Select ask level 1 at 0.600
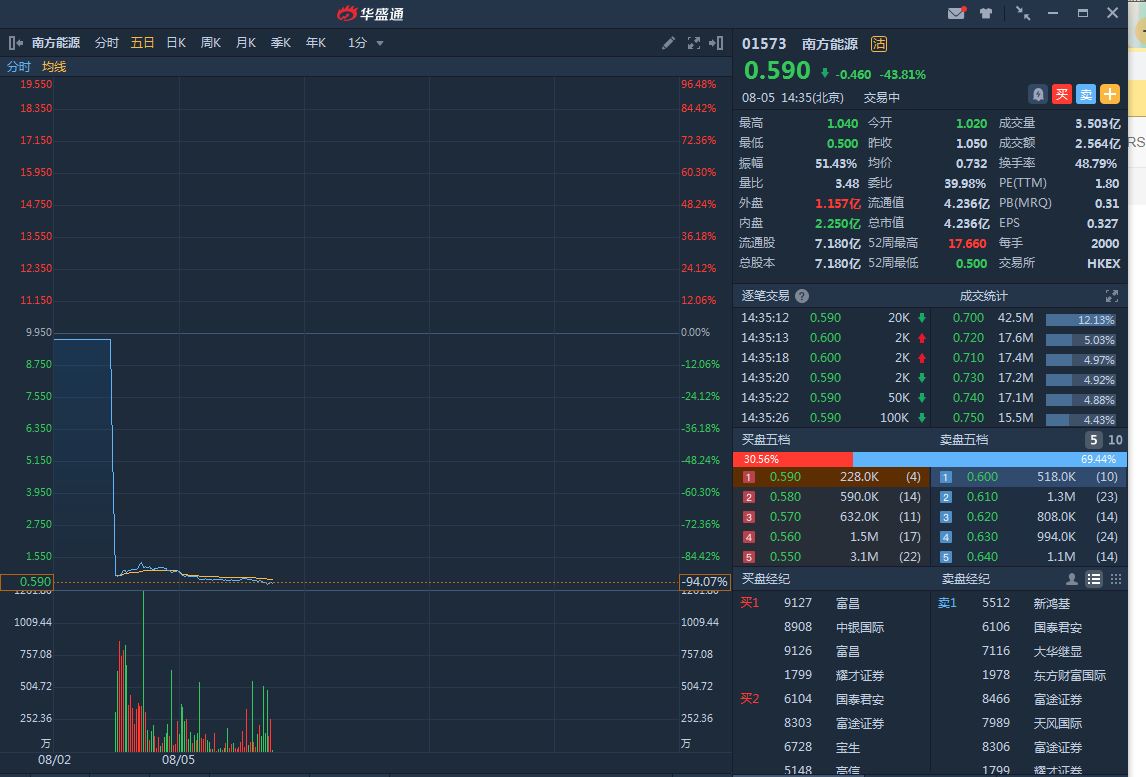Image resolution: width=1146 pixels, height=777 pixels. click(x=1029, y=477)
